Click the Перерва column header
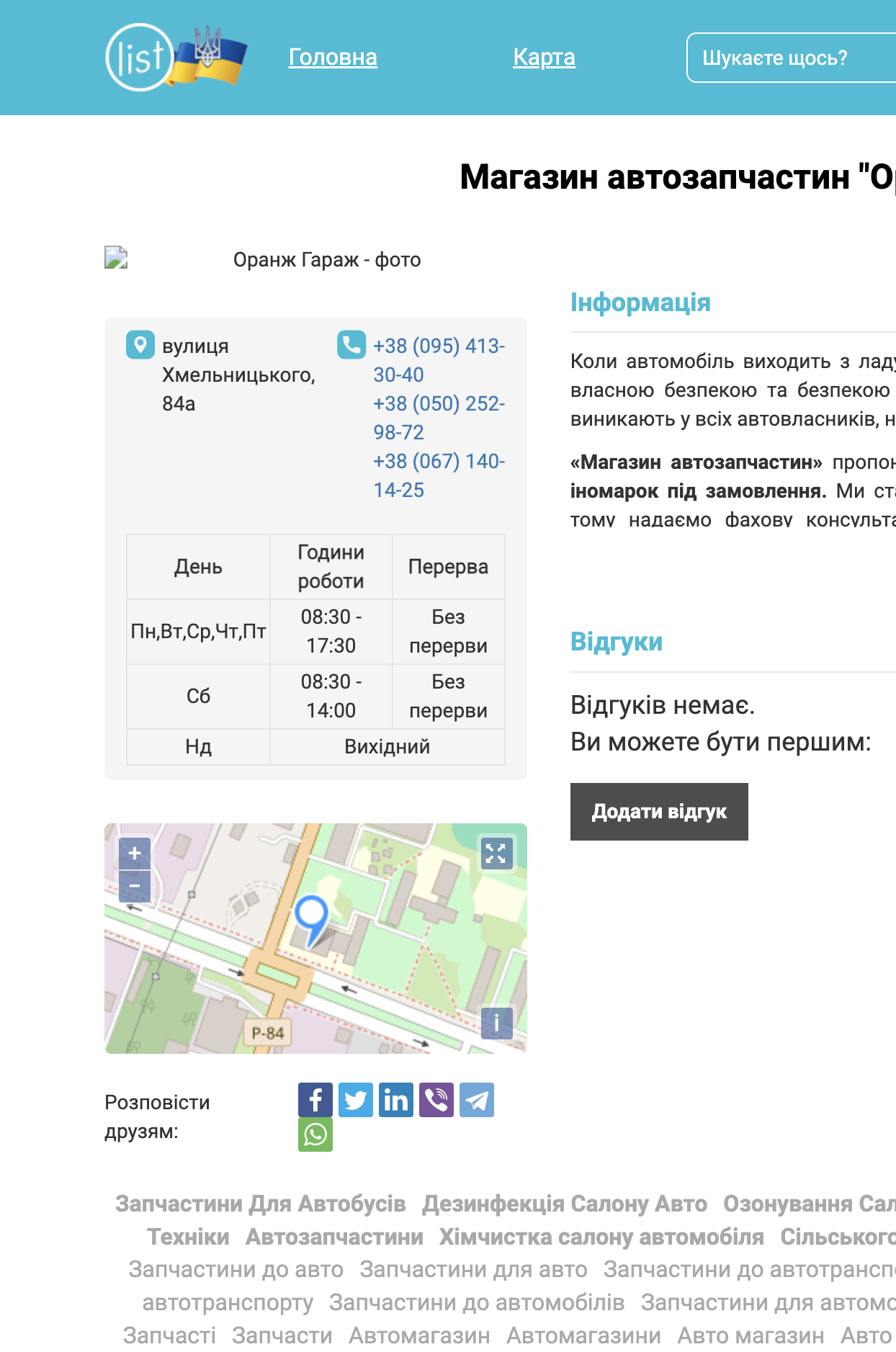The height and width of the screenshot is (1352, 896). pos(448,567)
